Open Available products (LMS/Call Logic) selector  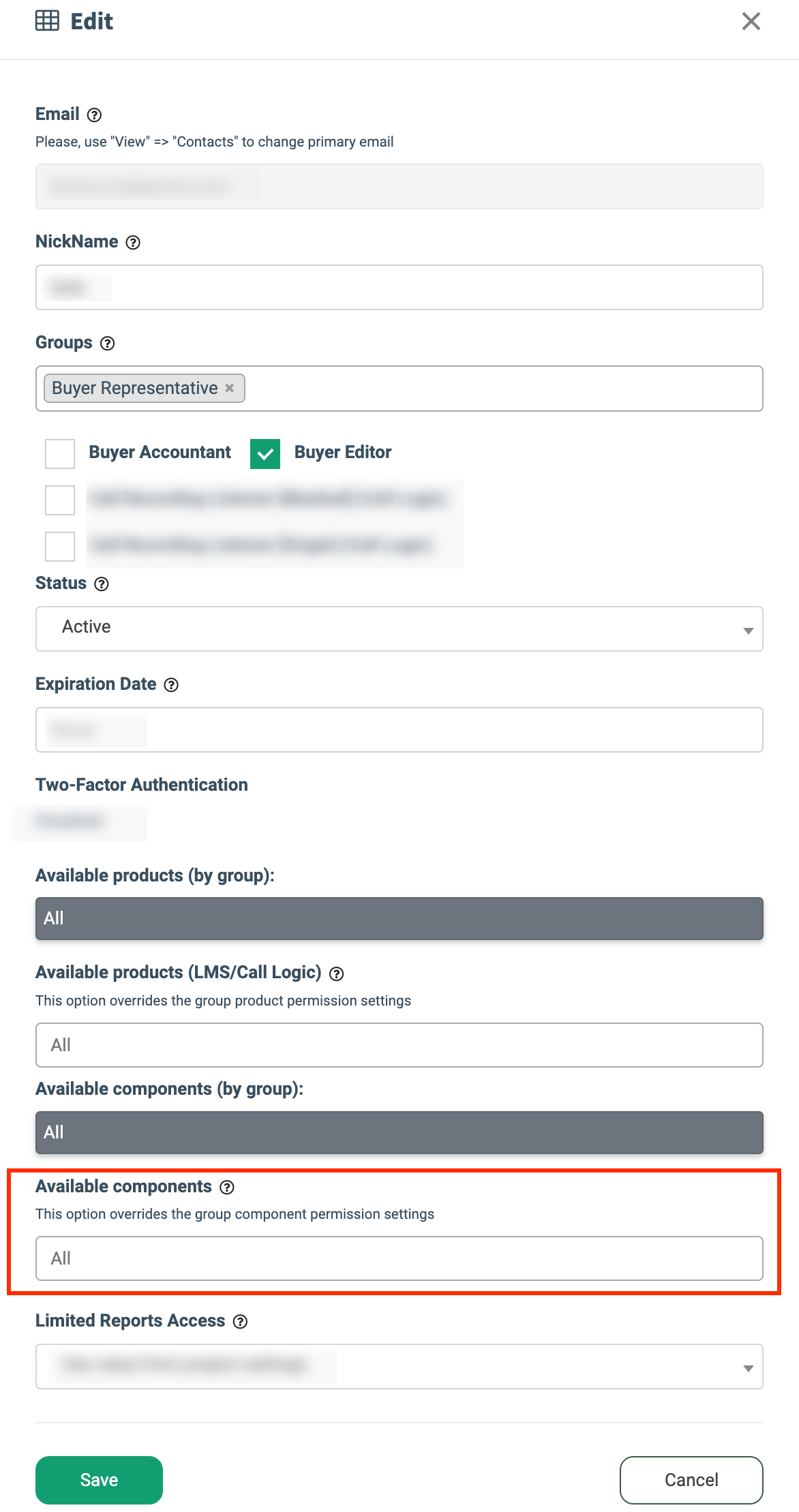[399, 1045]
